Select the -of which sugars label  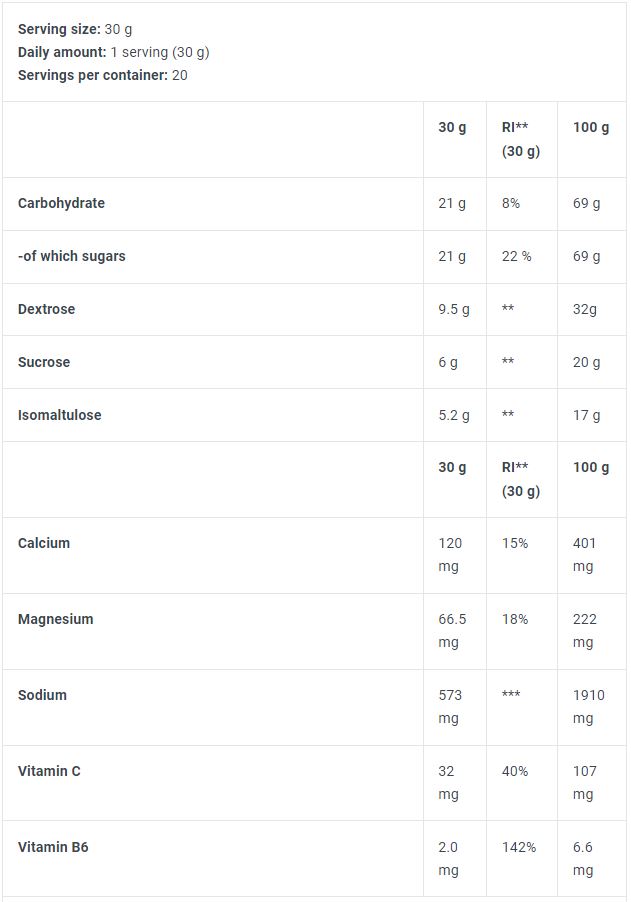71,256
